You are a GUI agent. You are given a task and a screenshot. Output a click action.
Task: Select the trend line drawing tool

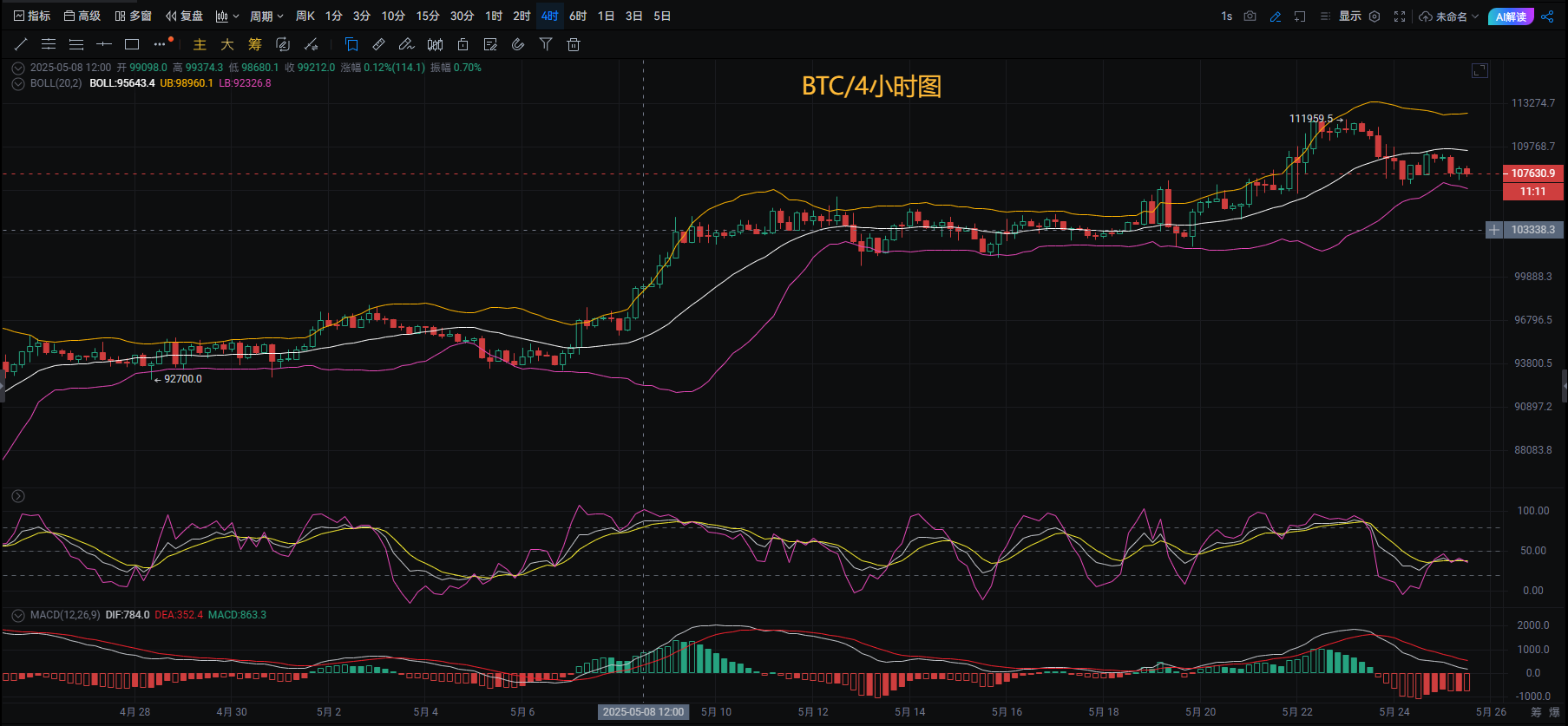click(21, 44)
